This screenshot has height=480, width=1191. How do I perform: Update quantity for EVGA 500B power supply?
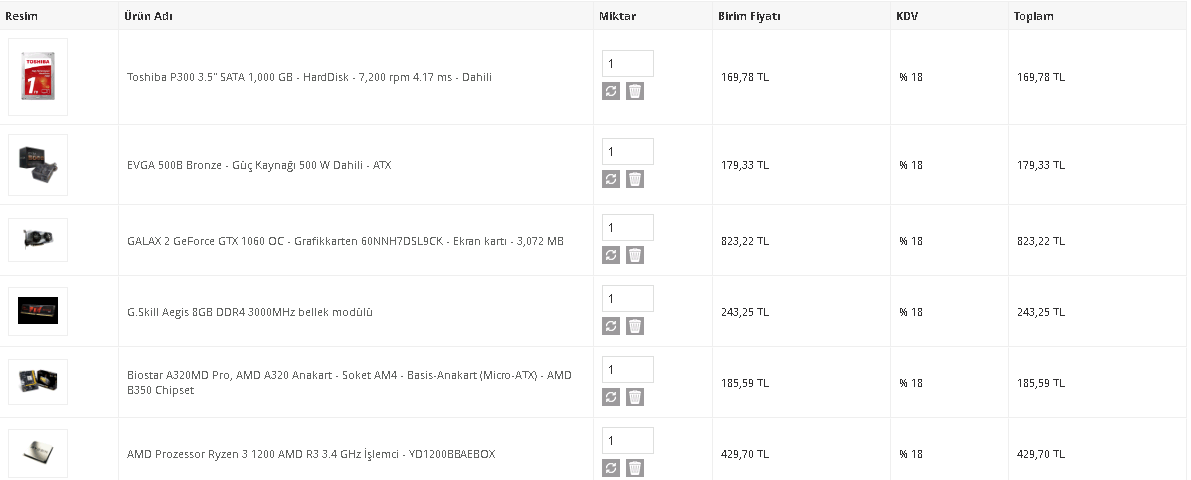[x=611, y=180]
